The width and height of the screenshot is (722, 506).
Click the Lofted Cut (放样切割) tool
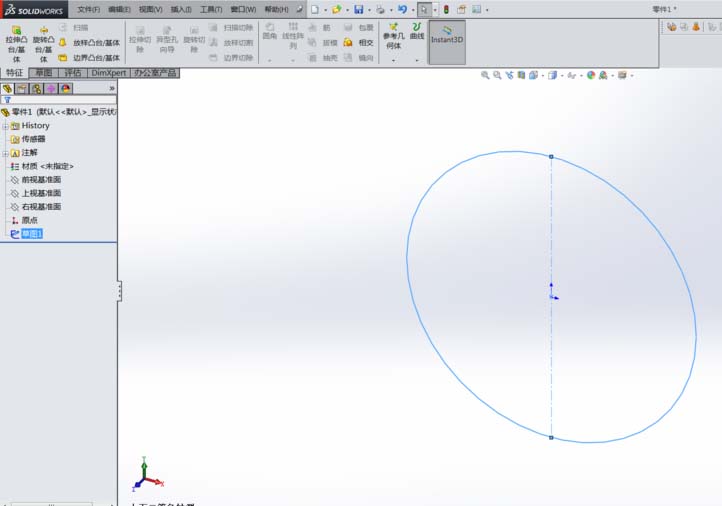[x=231, y=43]
